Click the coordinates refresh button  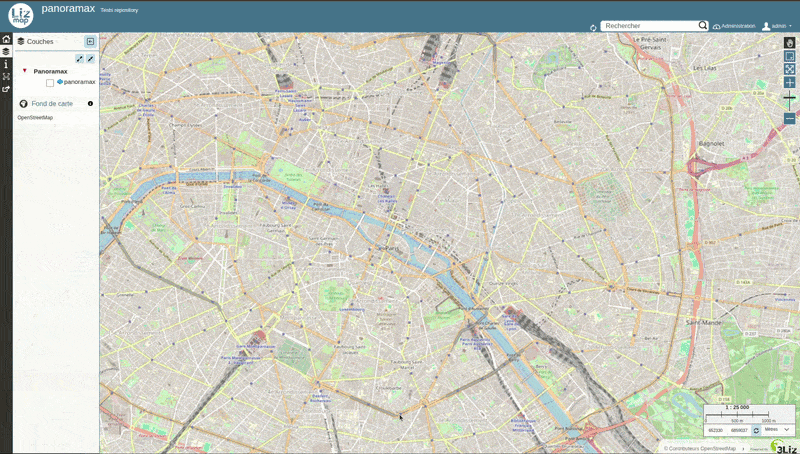[756, 431]
